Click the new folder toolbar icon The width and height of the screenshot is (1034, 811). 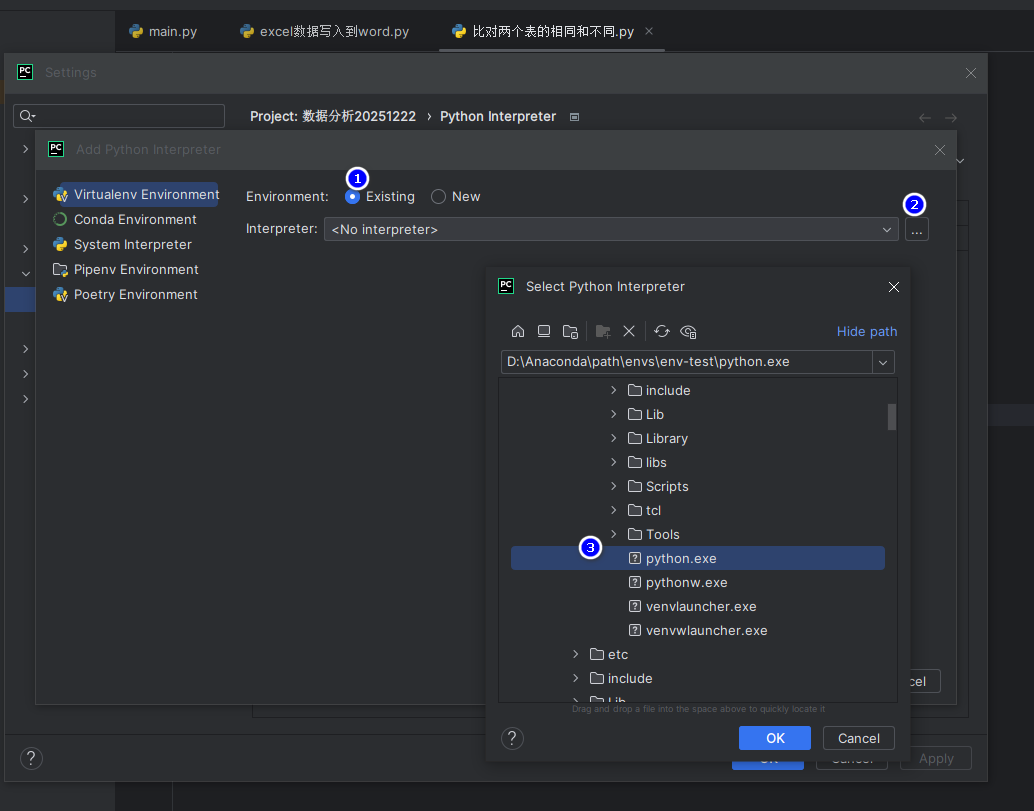(603, 331)
